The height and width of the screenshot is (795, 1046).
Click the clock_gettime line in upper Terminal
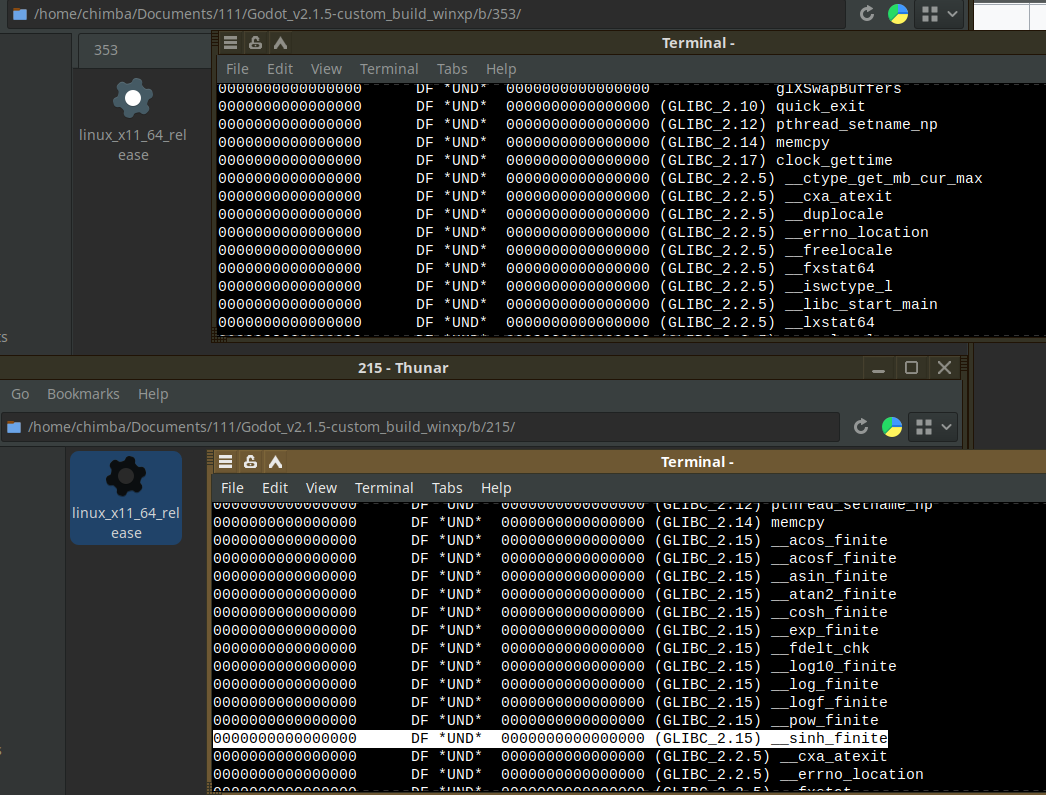coord(555,160)
